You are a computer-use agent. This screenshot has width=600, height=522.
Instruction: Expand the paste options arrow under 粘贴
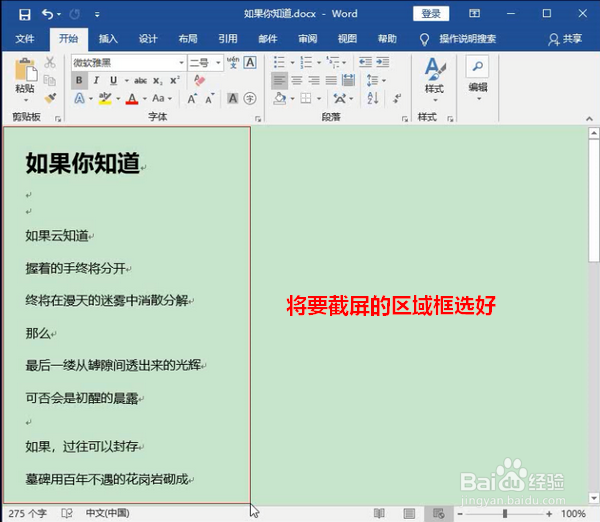point(26,101)
